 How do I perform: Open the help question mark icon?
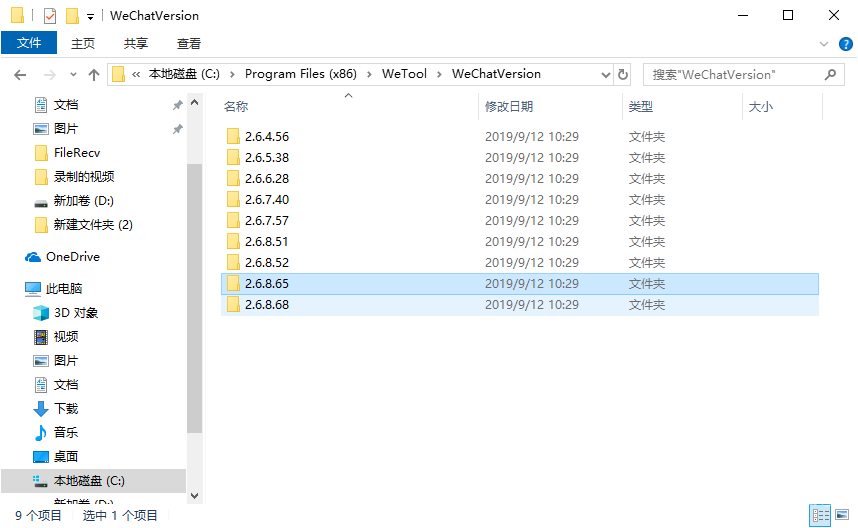[x=845, y=44]
